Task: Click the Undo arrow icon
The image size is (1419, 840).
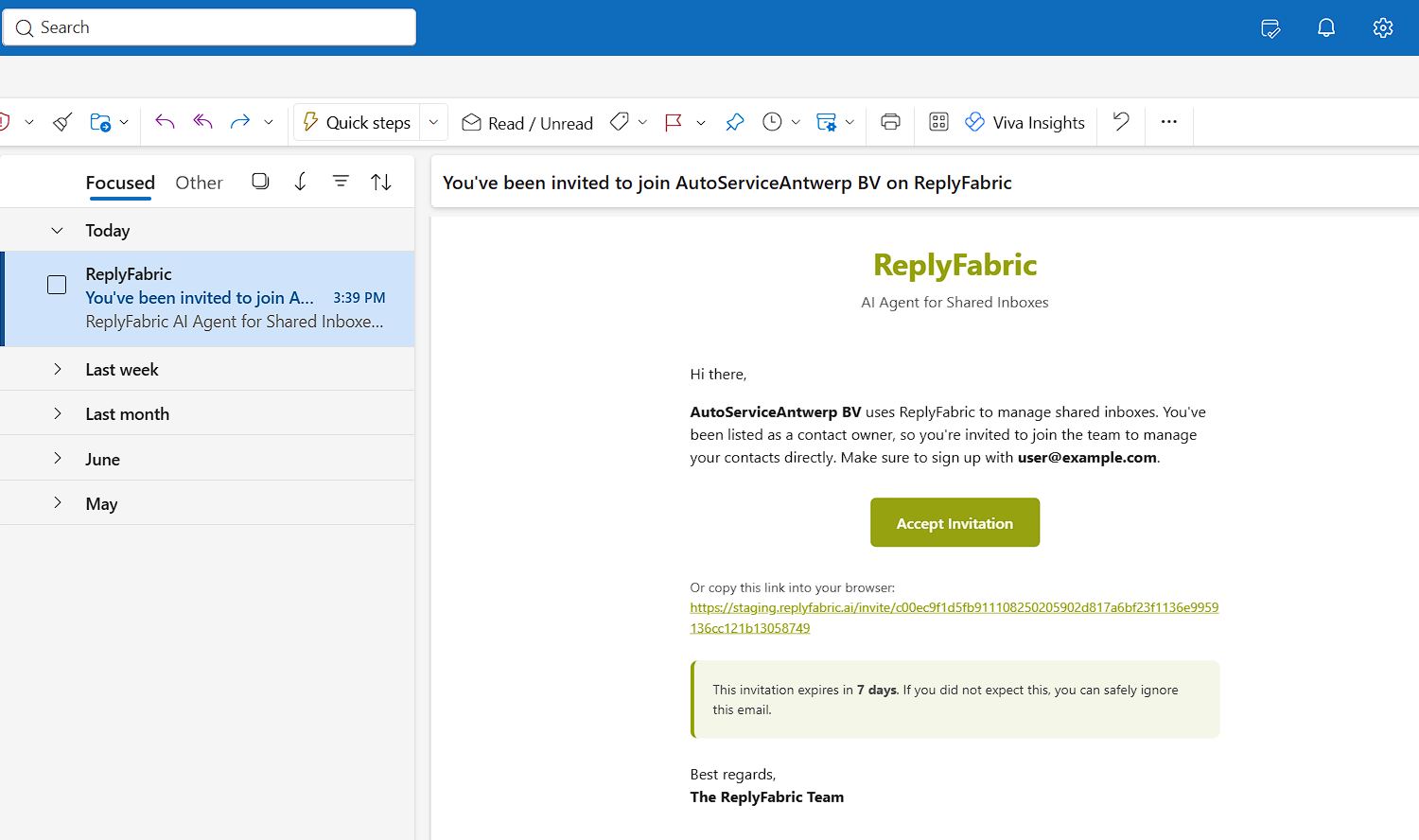Action: tap(1121, 121)
